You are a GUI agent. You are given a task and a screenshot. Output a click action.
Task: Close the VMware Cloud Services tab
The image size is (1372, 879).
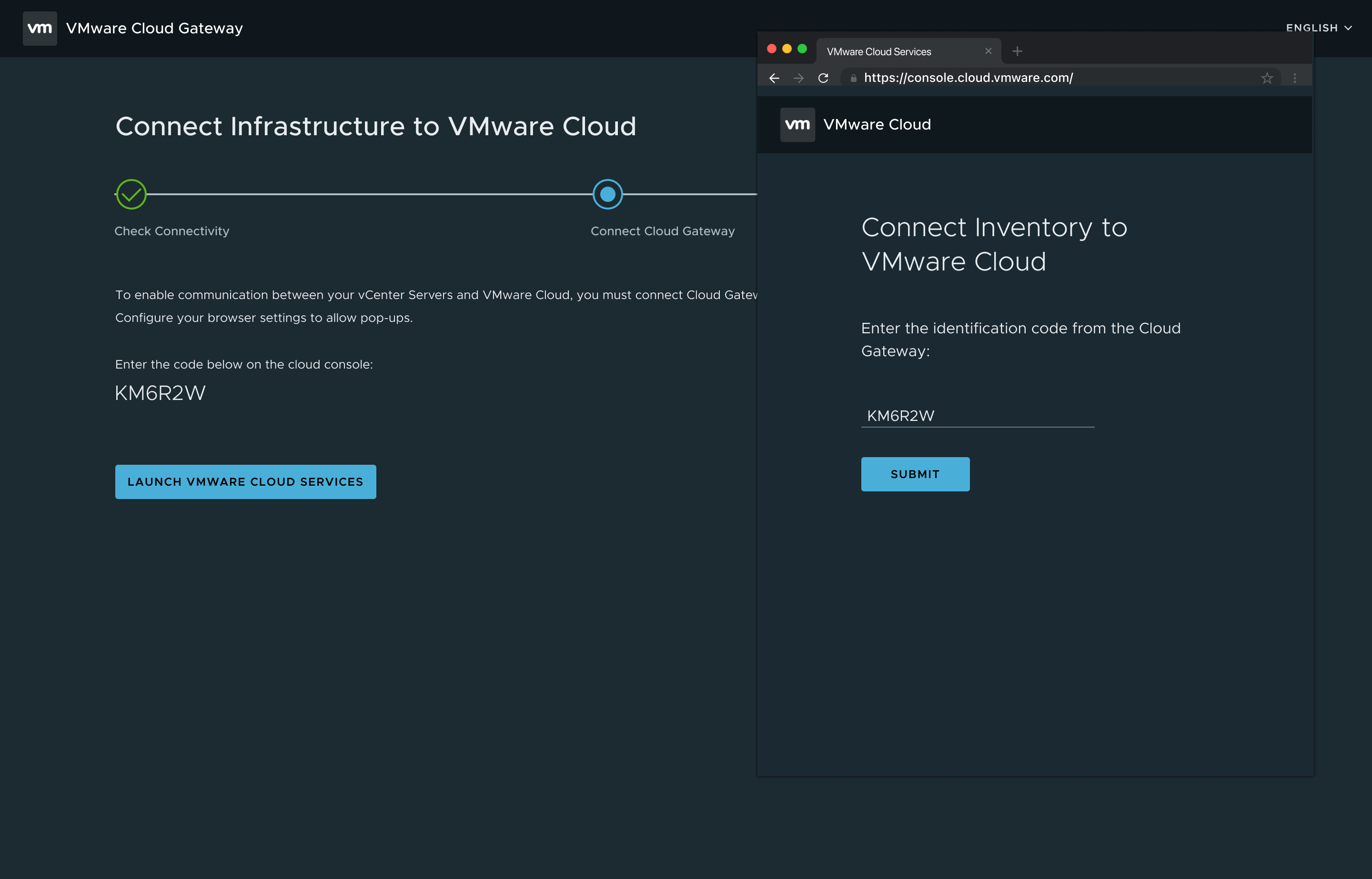[989, 51]
